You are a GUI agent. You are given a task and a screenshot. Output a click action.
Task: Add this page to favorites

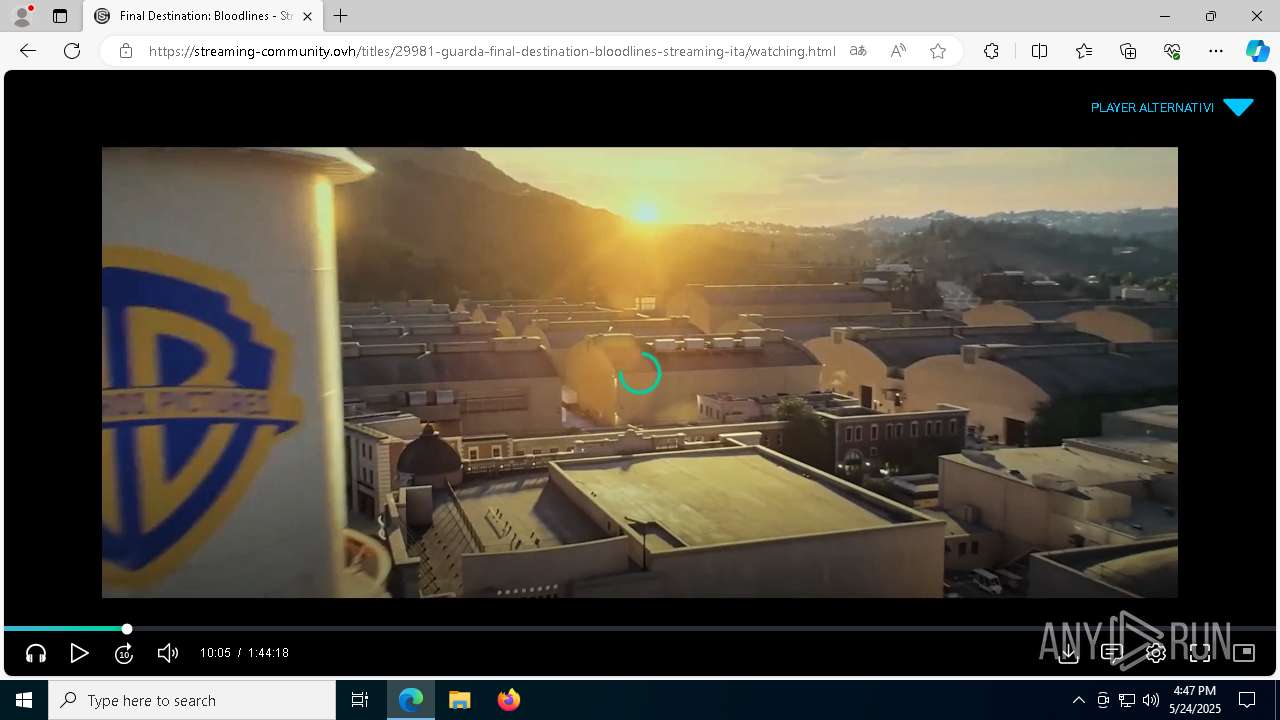click(938, 51)
